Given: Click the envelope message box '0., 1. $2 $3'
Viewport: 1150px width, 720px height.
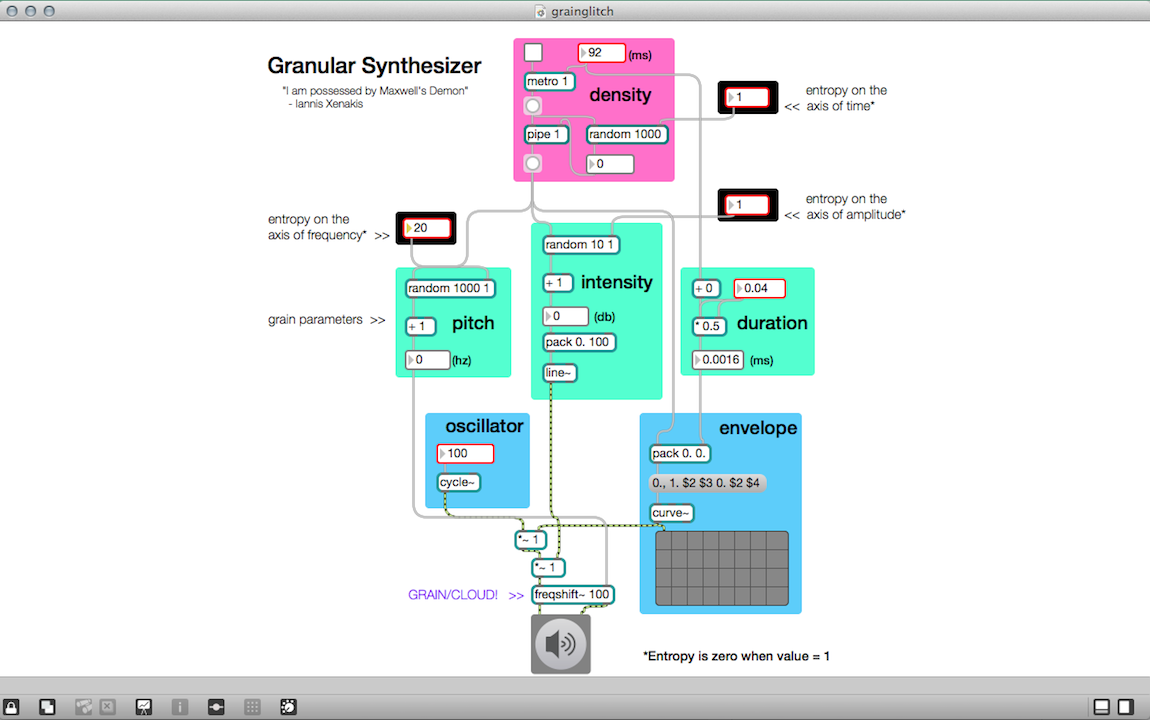Looking at the screenshot, I should [706, 483].
